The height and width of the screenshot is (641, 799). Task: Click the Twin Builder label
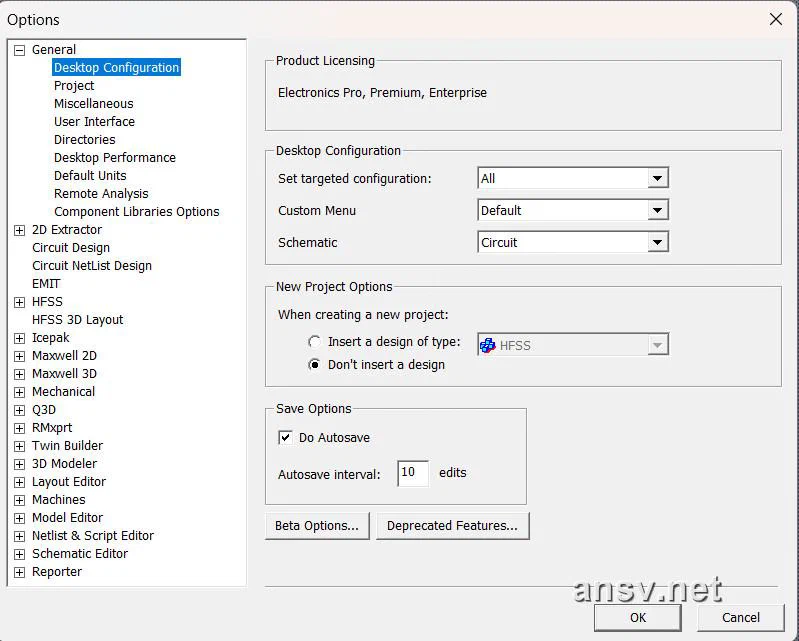coord(67,446)
